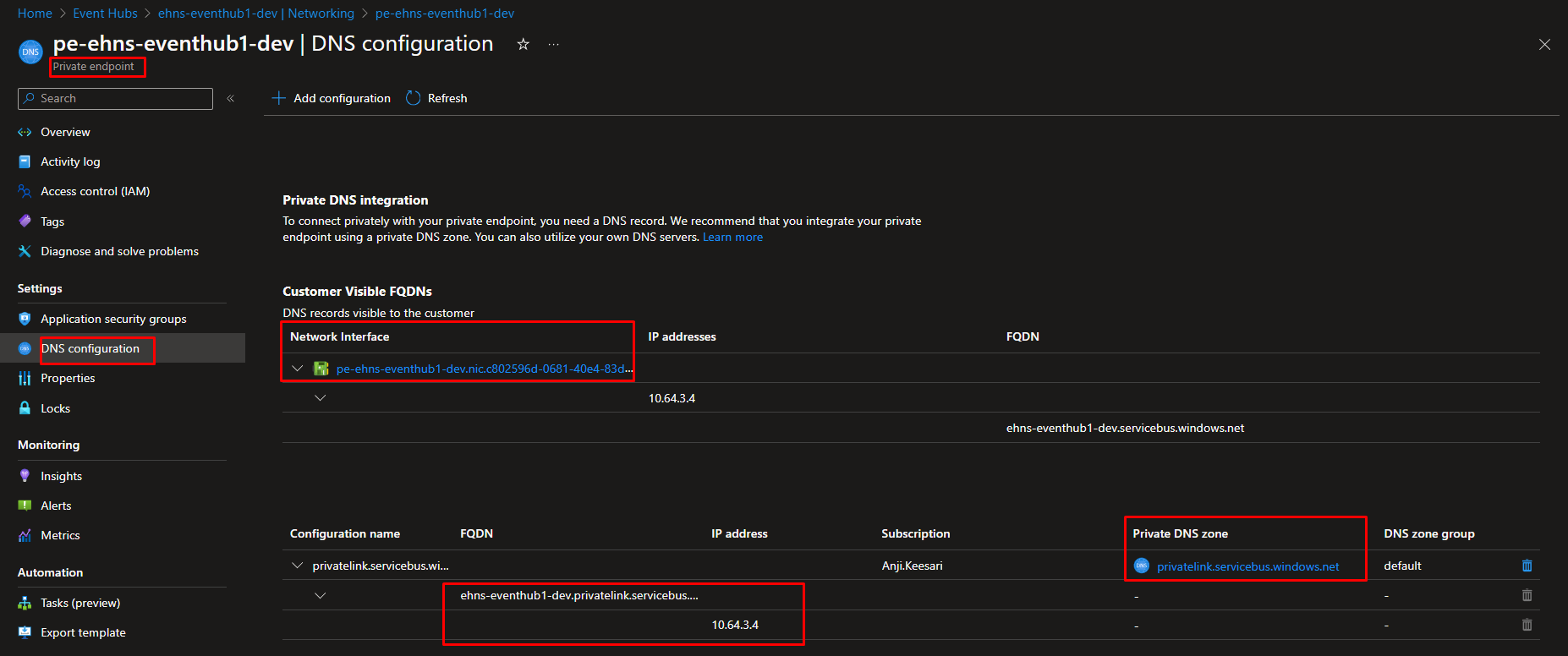1568x656 pixels.
Task: Navigate to Home breadcrumb
Action: pos(35,14)
